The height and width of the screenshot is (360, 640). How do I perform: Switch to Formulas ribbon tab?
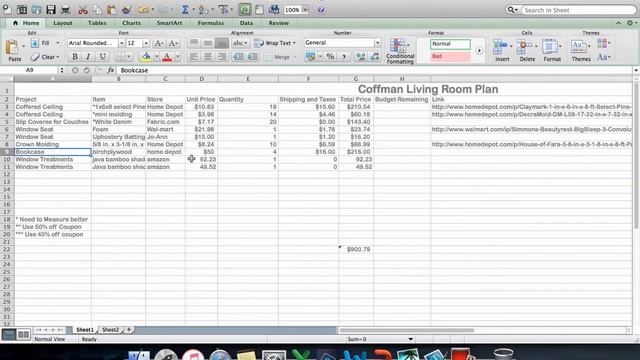211,23
